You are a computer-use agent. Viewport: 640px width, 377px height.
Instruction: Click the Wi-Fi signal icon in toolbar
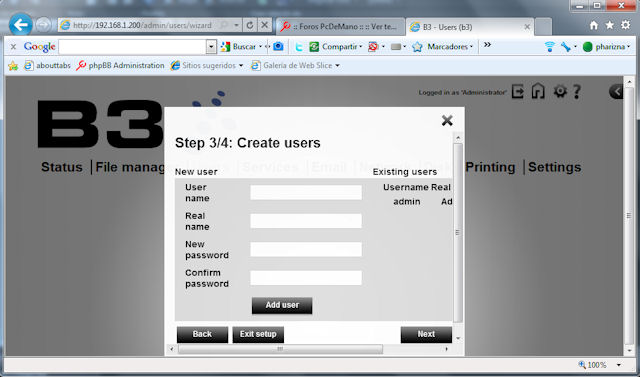pos(550,47)
